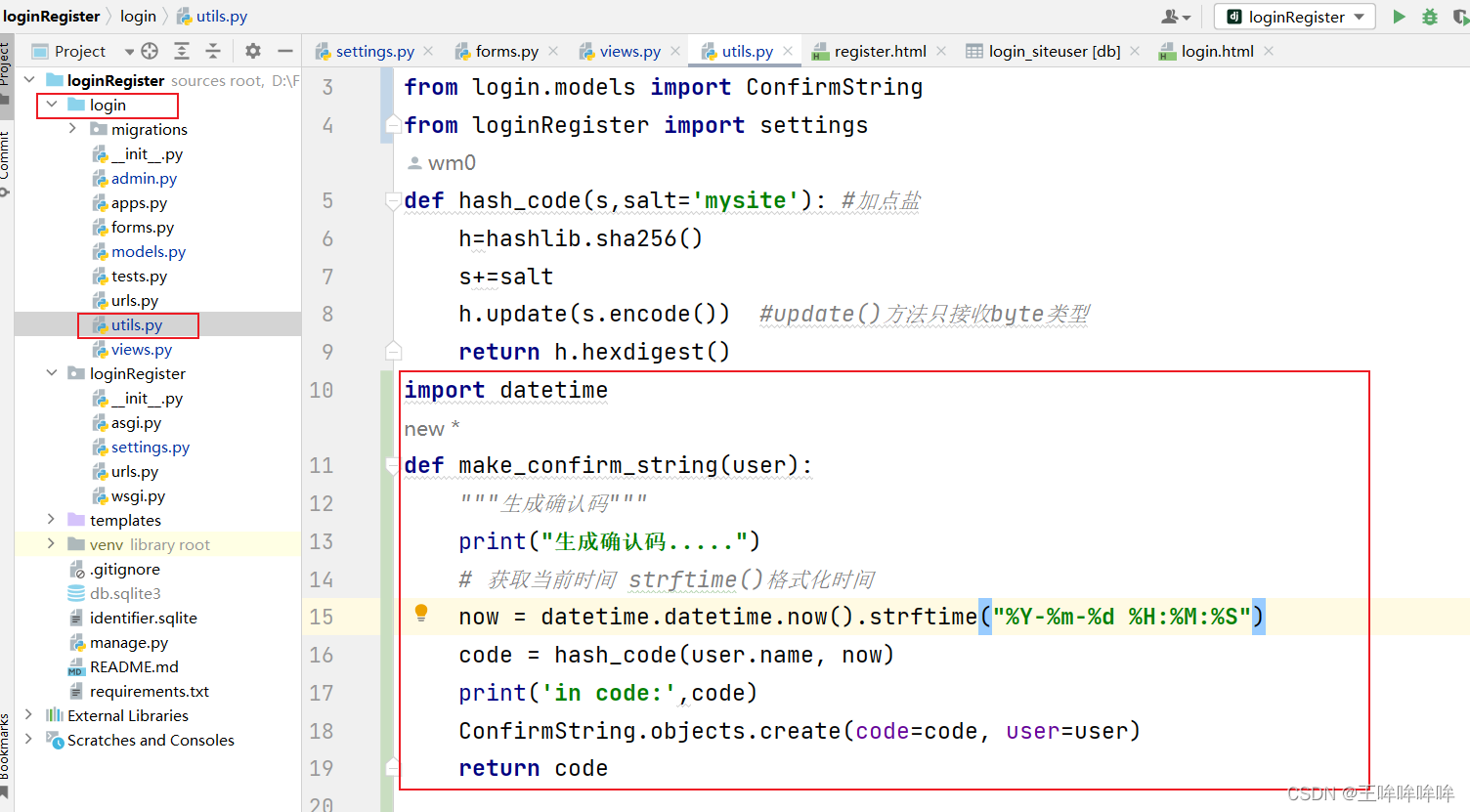This screenshot has width=1470, height=812.
Task: Open the Bookmarks tool window
Action: (x=6, y=756)
